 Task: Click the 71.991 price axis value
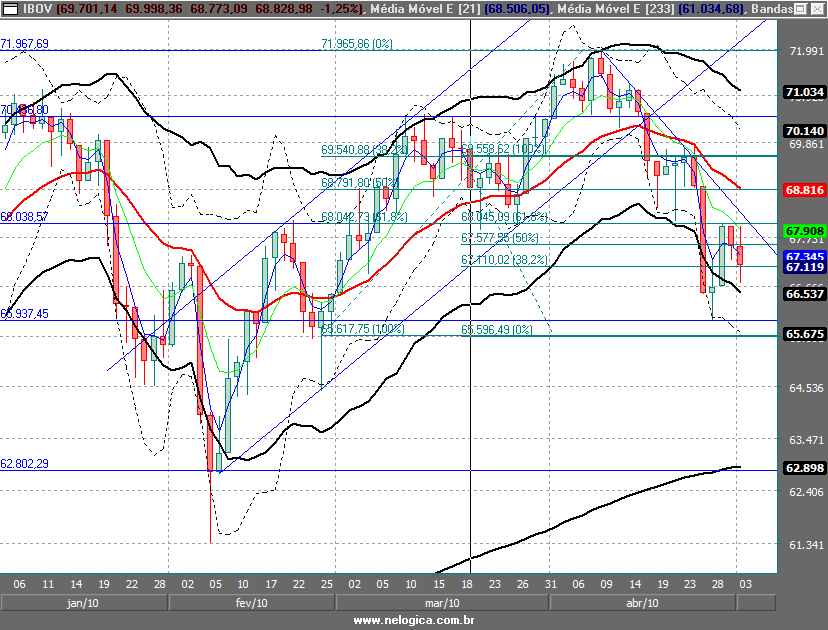[806, 51]
